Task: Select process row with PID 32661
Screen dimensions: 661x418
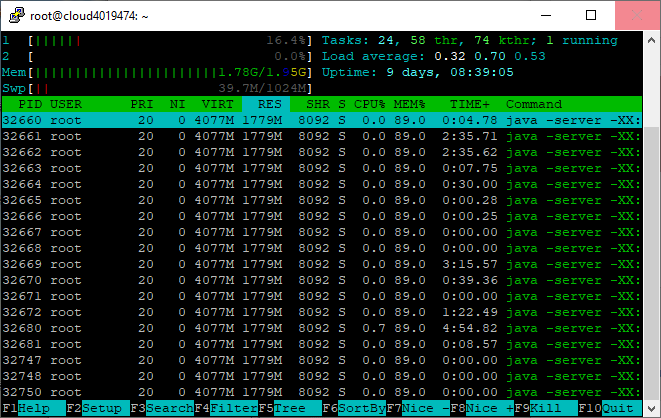Action: 322,136
